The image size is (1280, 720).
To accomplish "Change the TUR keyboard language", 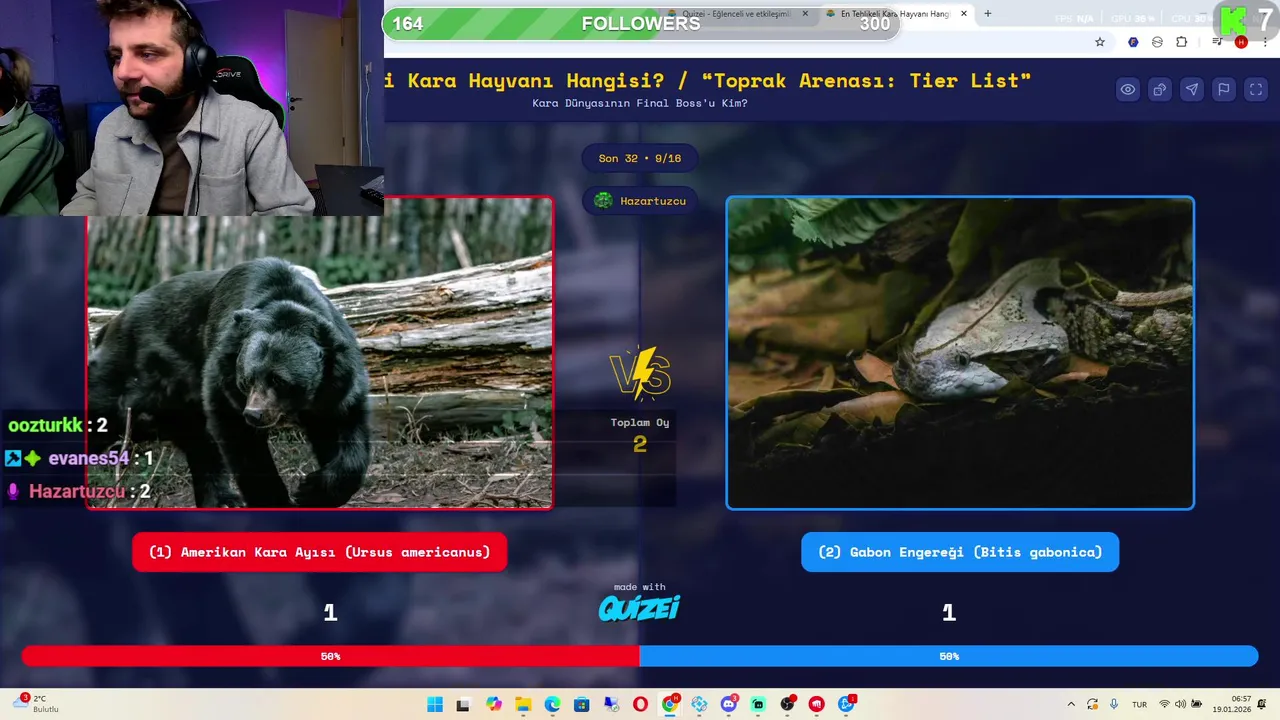I will (1139, 704).
